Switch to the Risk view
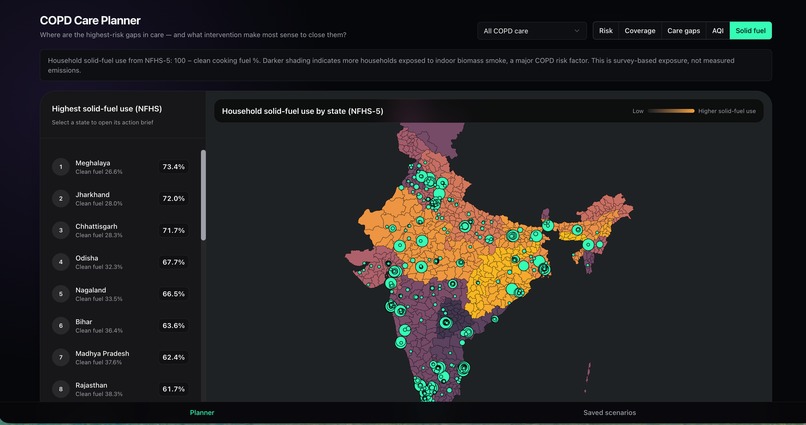 coord(606,31)
